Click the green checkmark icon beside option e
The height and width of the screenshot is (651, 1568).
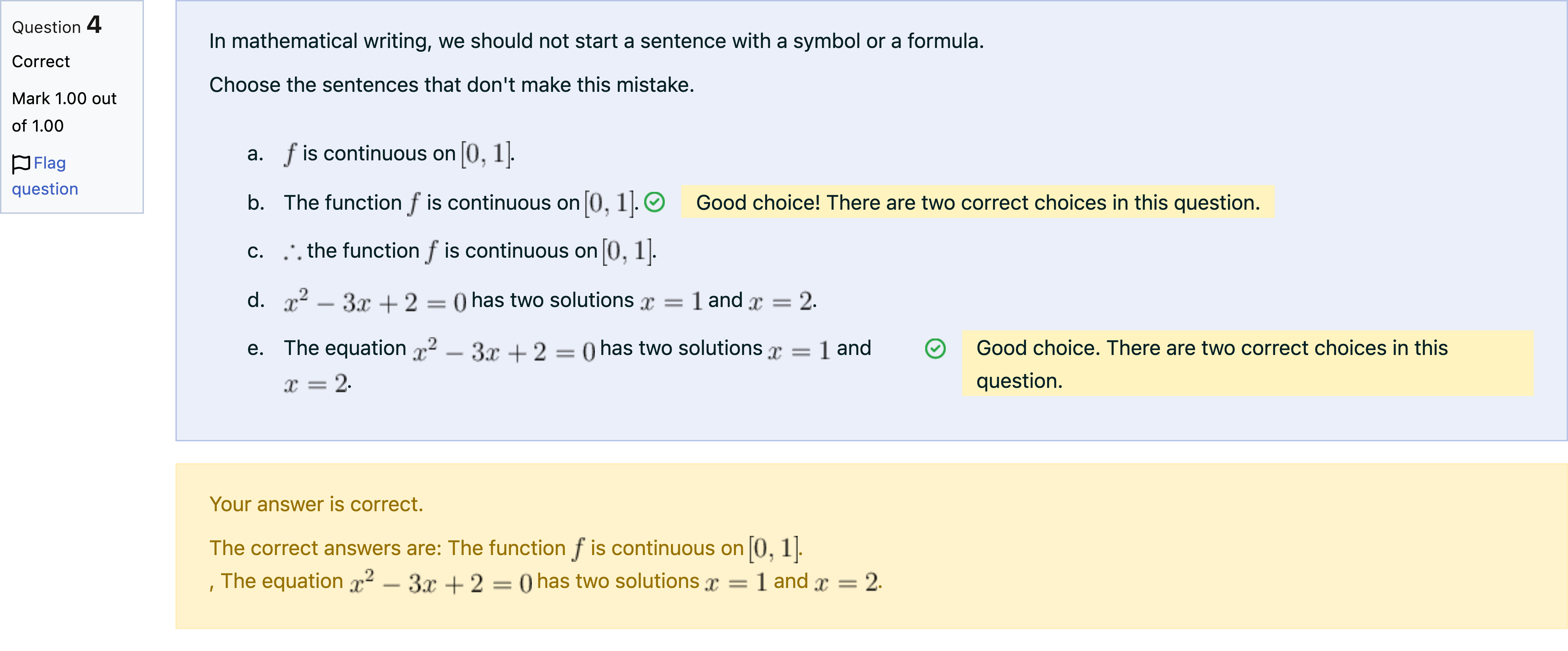[935, 348]
